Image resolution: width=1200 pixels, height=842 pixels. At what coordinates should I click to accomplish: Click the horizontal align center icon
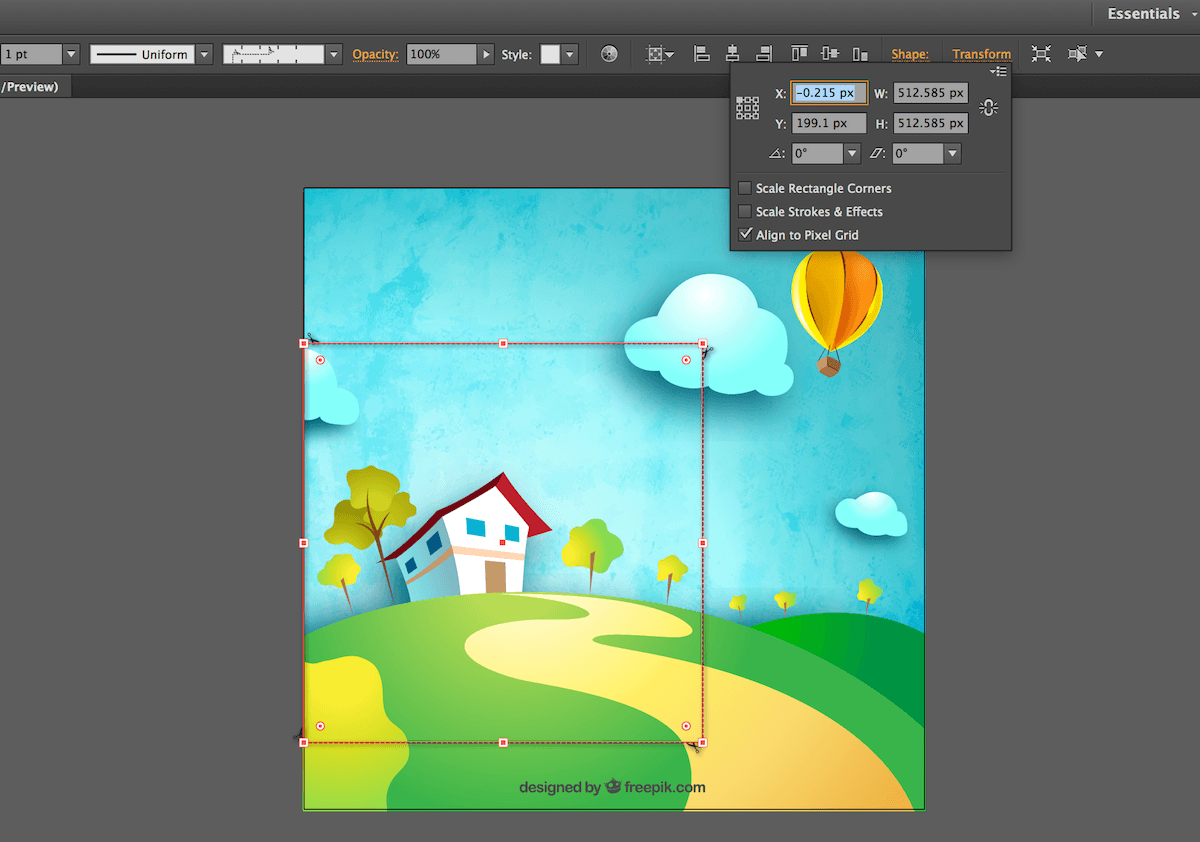point(733,54)
